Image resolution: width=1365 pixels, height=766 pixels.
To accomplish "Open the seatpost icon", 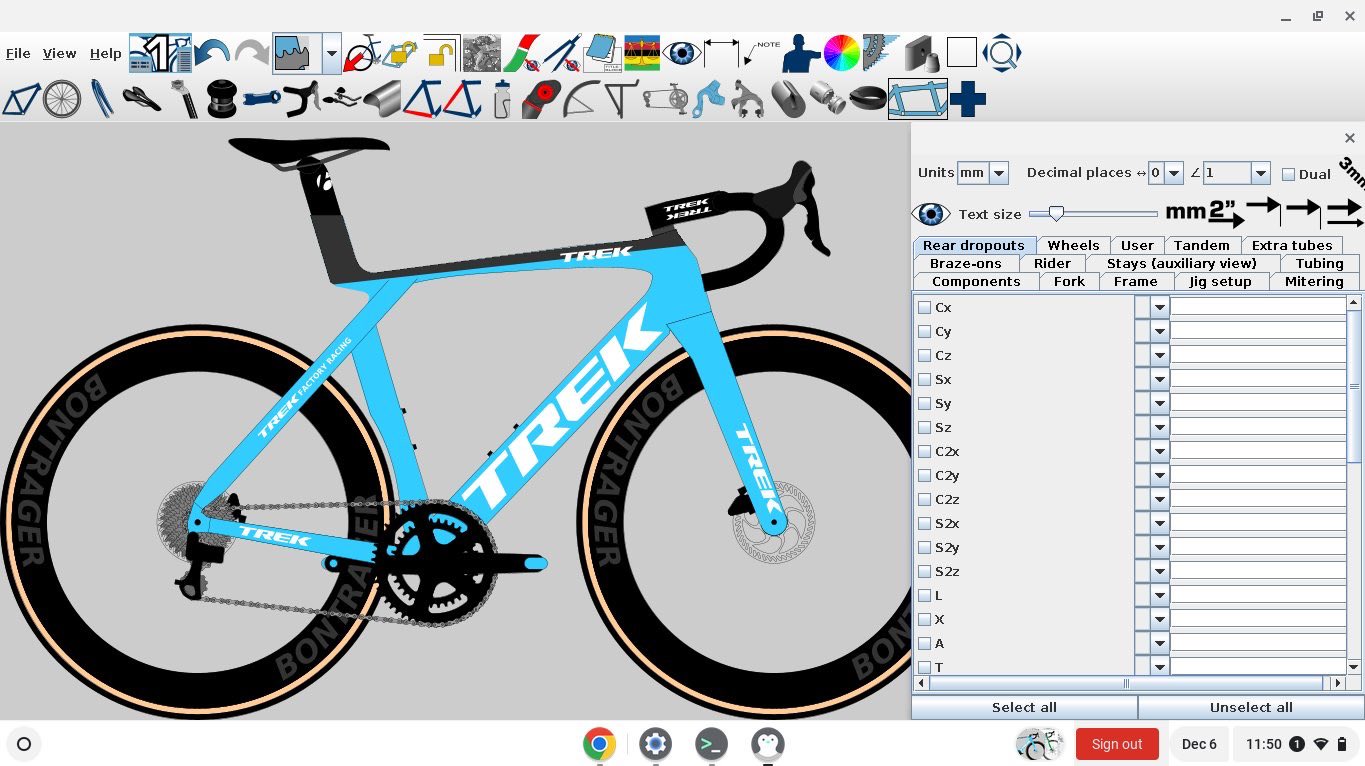I will pos(182,100).
